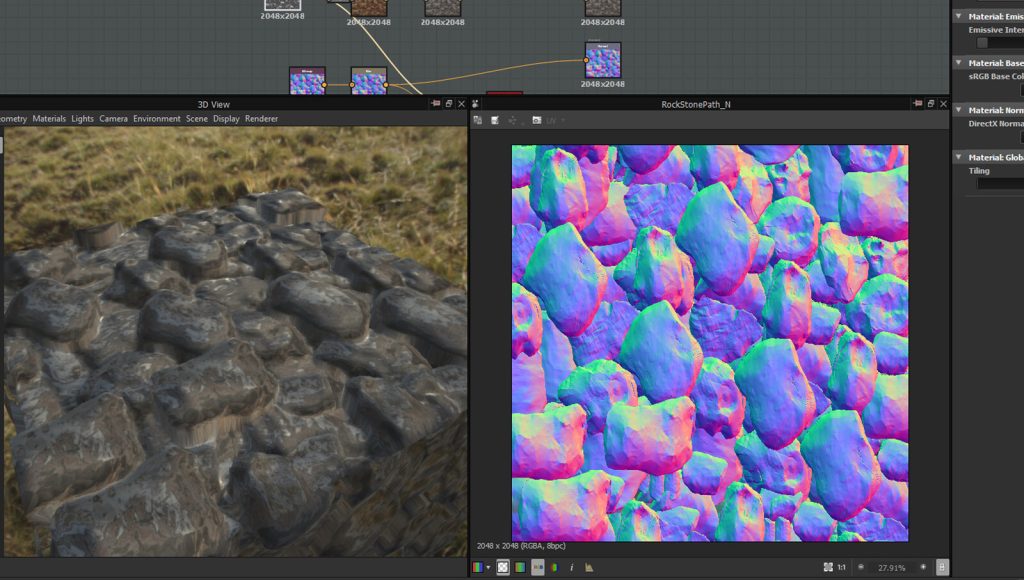Screen dimensions: 1024x580
Task: Toggle the alpha checkerboard background display
Action: pos(503,567)
